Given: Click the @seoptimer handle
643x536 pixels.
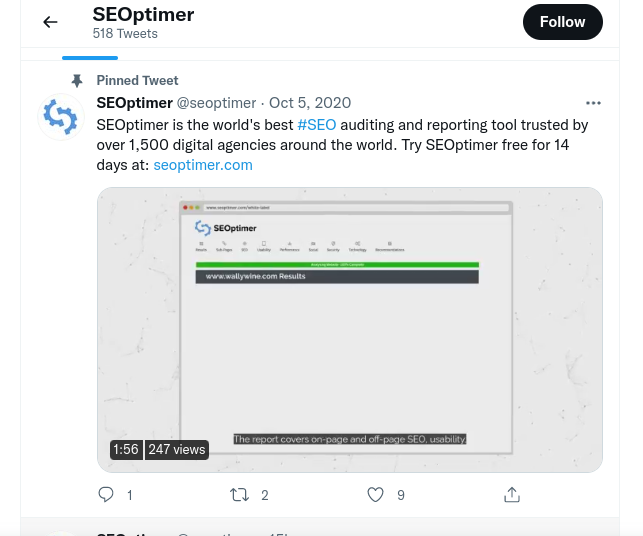Looking at the screenshot, I should coord(217,103).
